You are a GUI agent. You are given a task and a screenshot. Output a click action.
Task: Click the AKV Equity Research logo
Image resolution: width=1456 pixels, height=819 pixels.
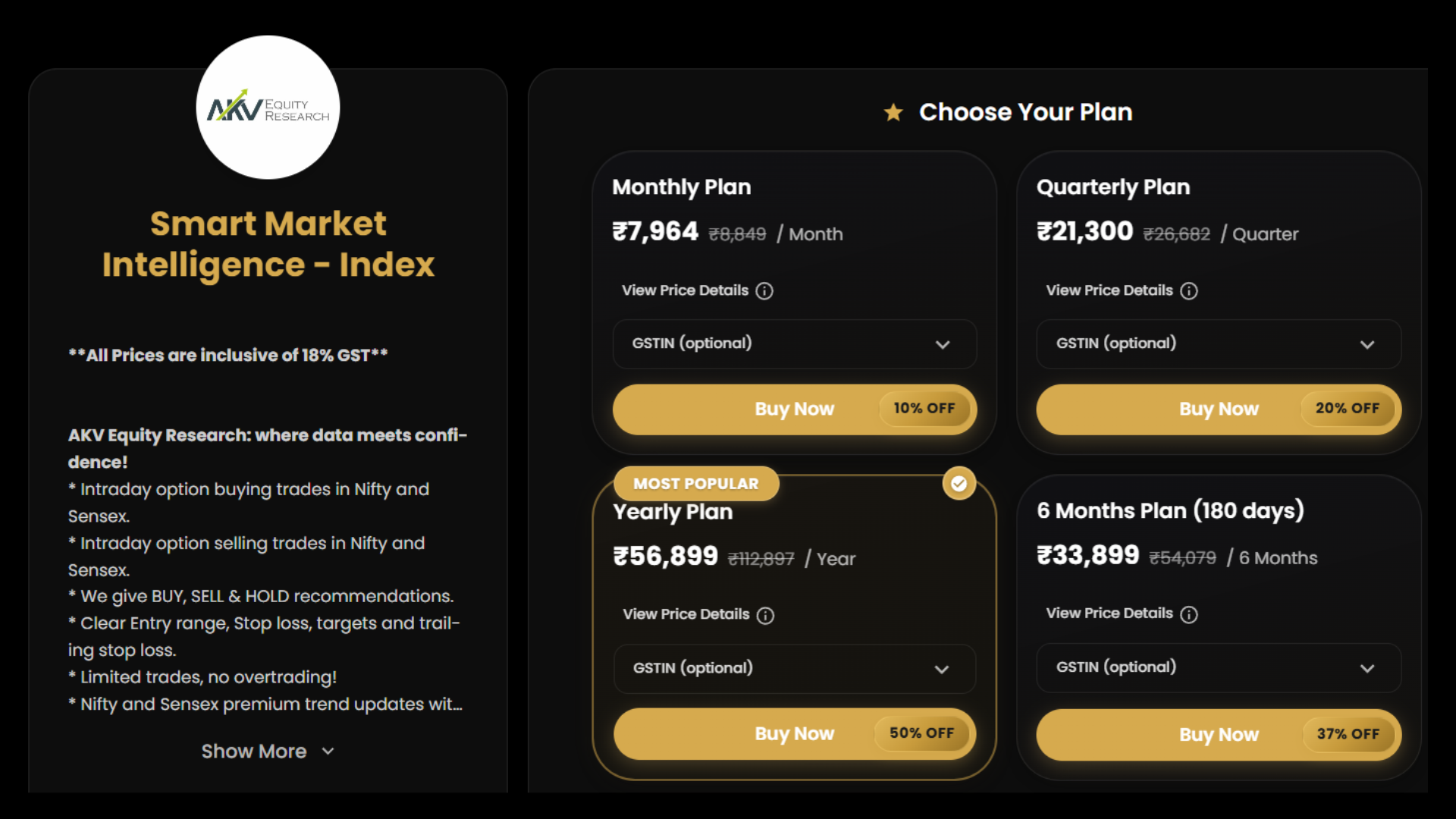tap(268, 108)
